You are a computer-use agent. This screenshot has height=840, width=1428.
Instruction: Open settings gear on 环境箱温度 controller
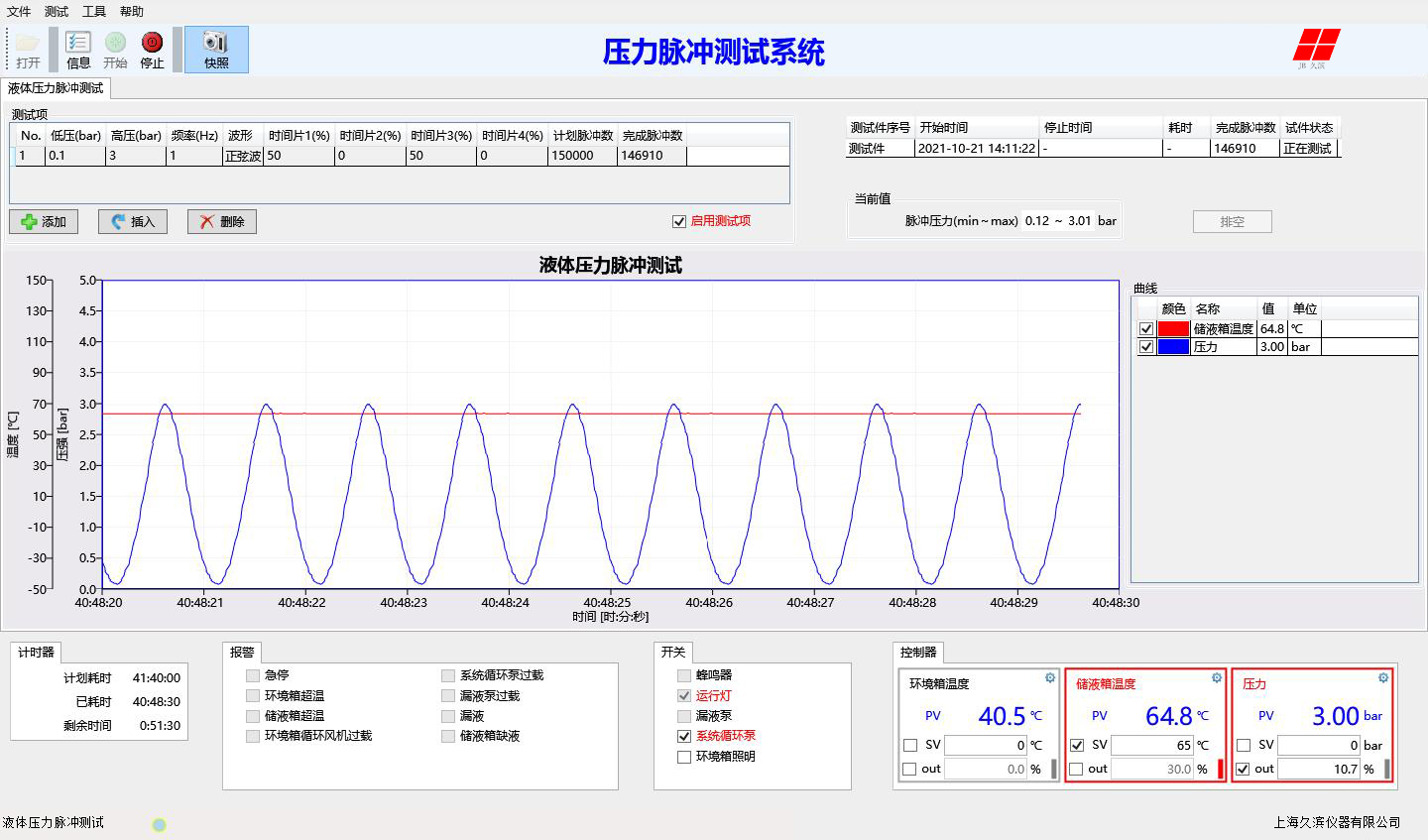tap(1050, 678)
